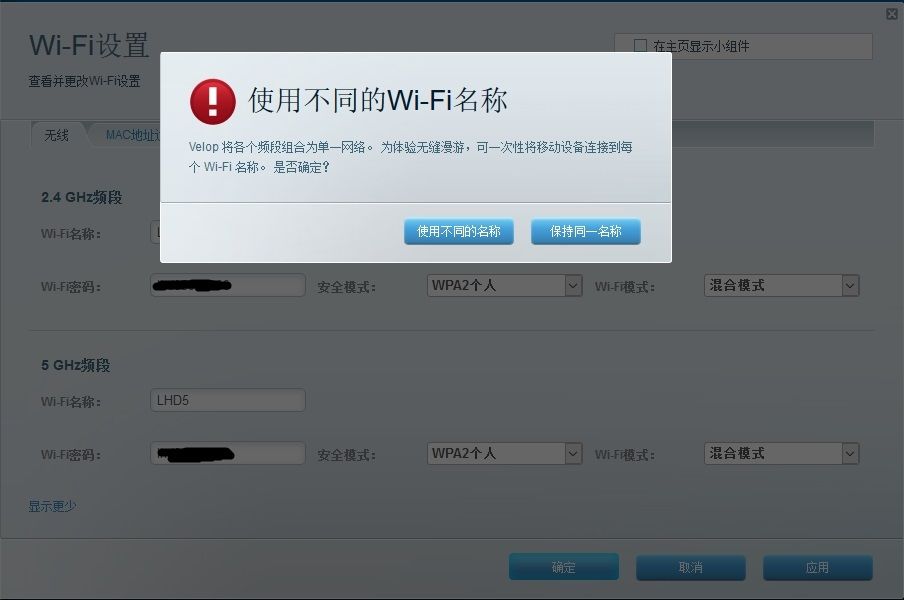Focus the 2.4 GHz Wi-Fi密码 field
This screenshot has width=904, height=600.
228,285
